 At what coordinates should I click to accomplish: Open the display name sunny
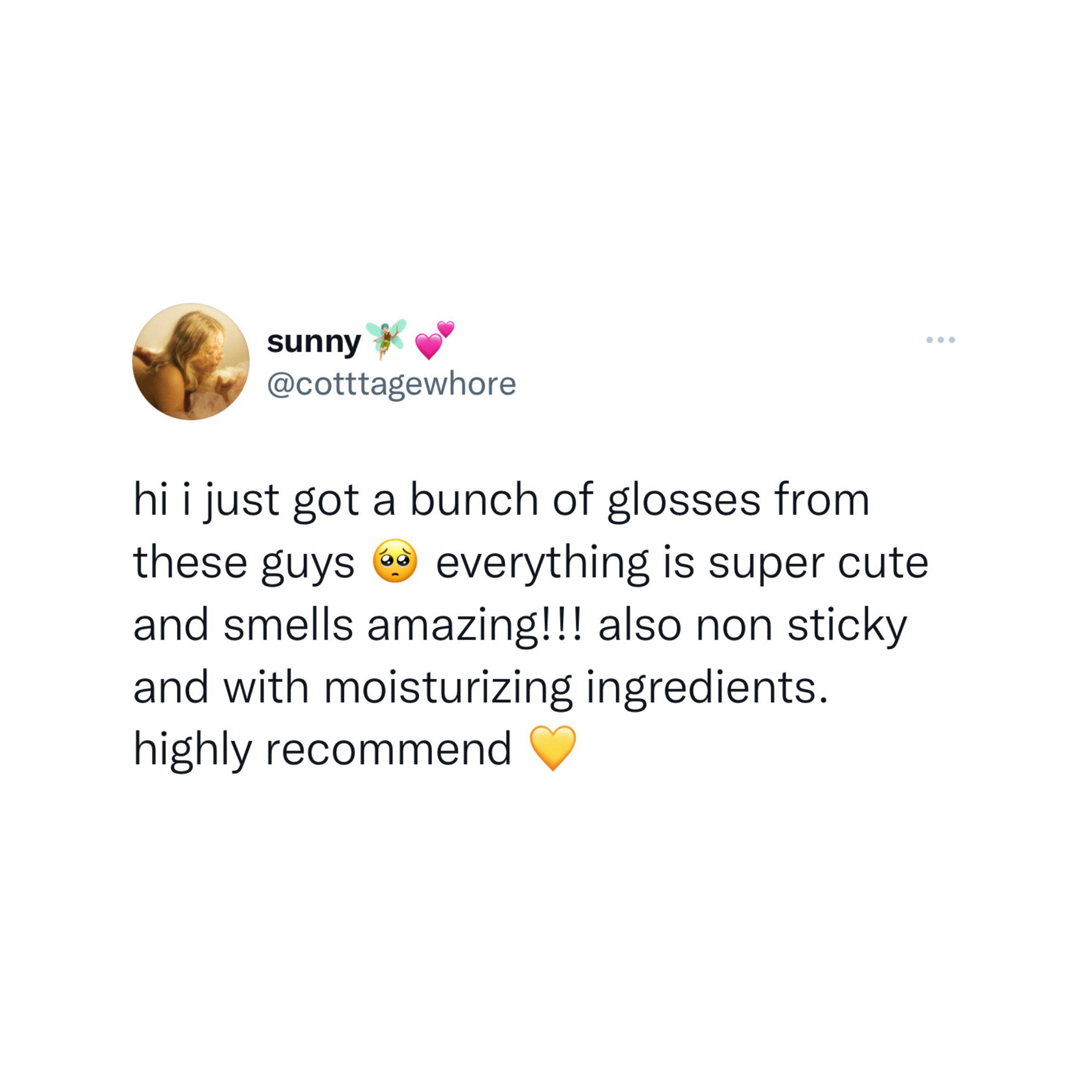(x=314, y=342)
